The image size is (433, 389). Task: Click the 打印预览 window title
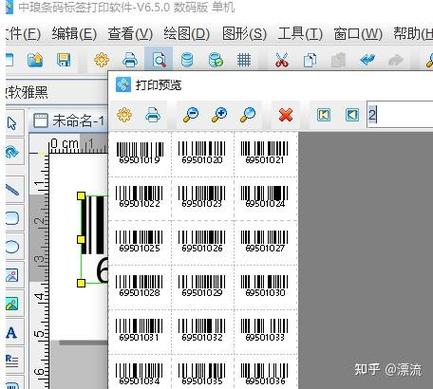coord(158,85)
